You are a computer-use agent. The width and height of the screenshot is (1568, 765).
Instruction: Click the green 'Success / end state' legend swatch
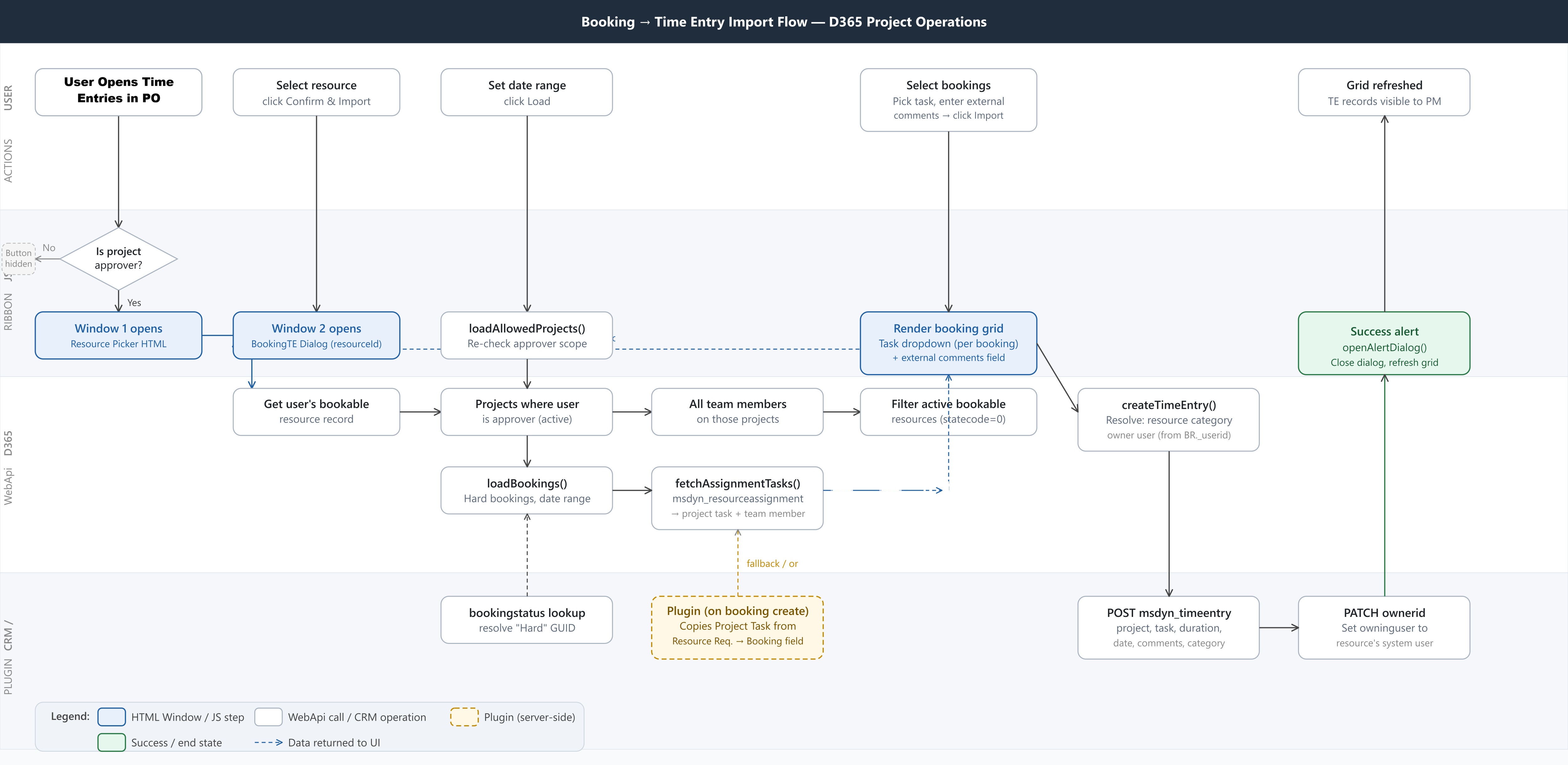coord(111,742)
